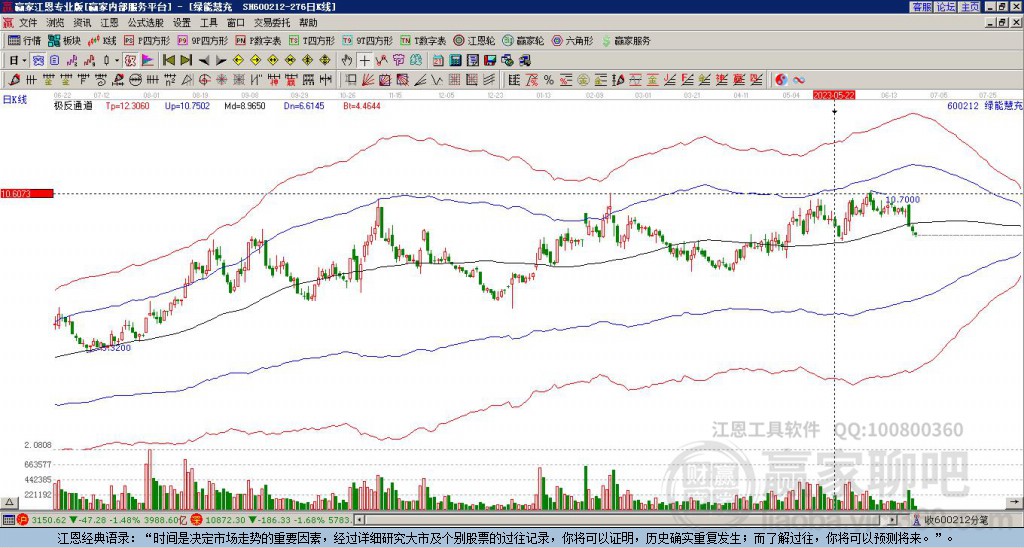
Task: Click the P四方形 square tool
Action: (147, 40)
